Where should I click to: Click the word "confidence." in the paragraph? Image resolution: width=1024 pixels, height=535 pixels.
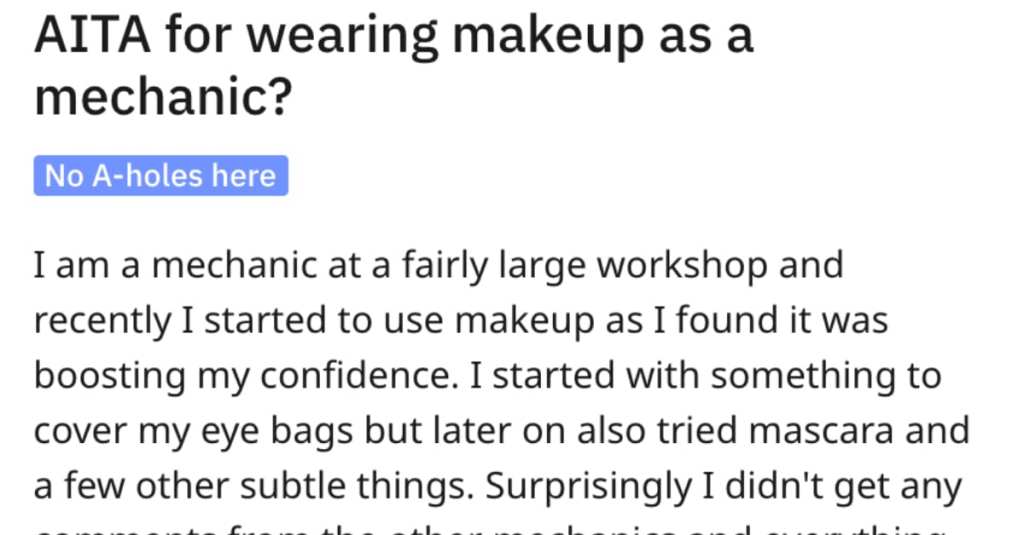[x=359, y=377]
